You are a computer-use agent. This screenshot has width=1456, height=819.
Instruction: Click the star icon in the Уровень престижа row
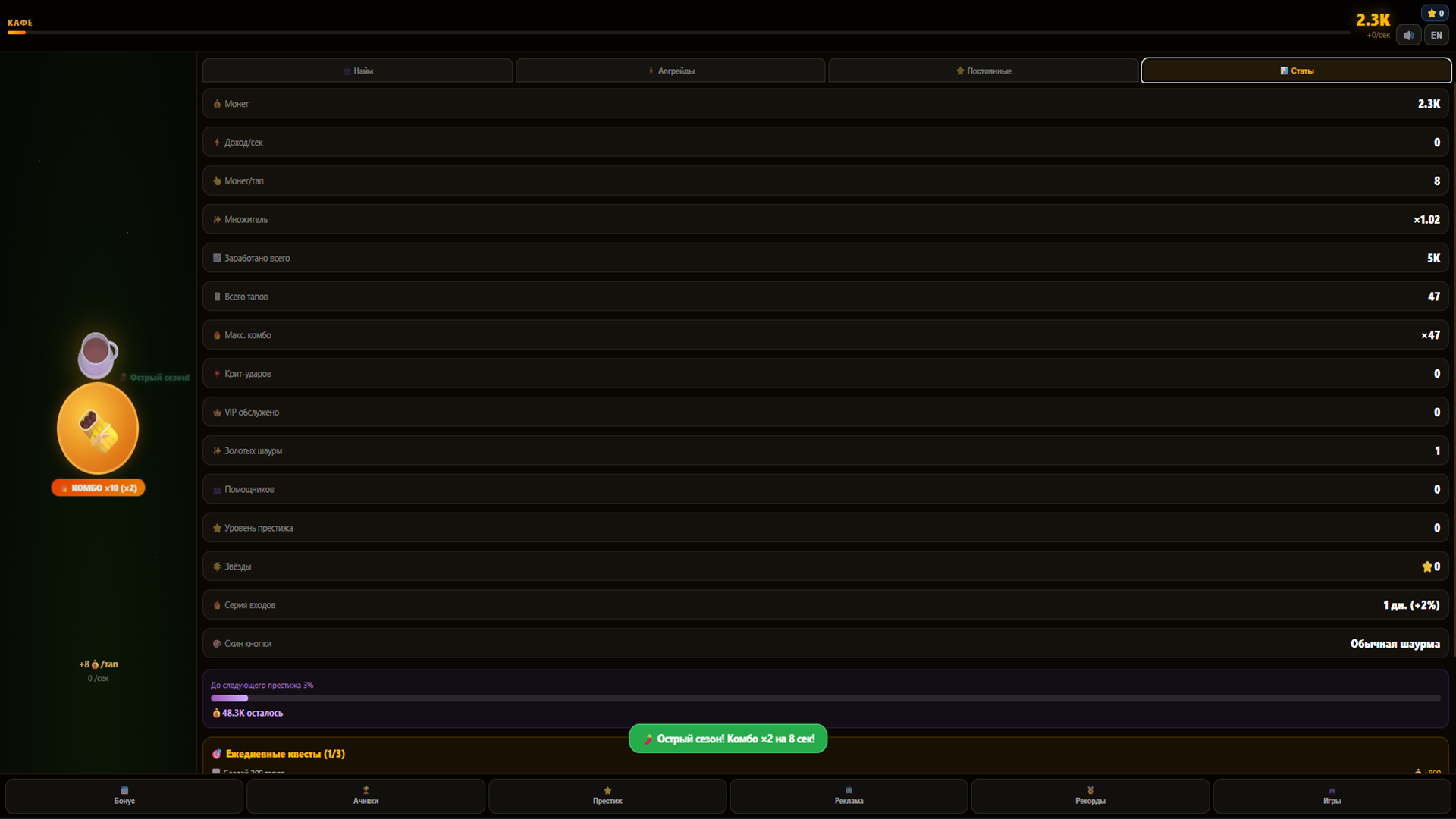217,529
